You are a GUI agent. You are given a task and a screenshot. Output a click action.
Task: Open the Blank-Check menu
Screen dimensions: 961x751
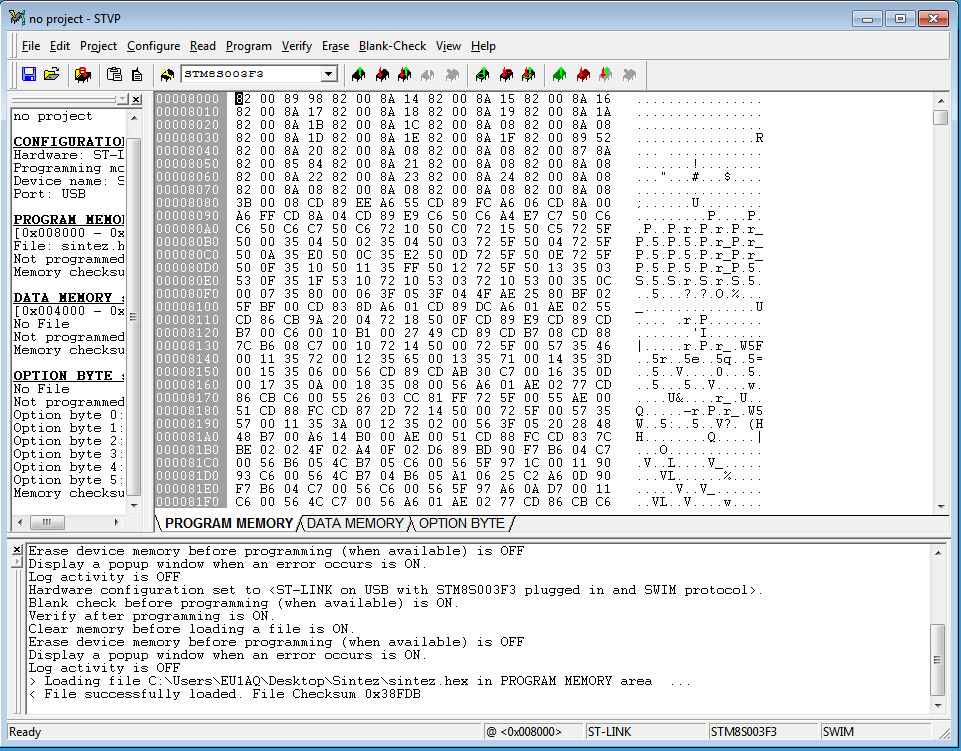[x=392, y=46]
